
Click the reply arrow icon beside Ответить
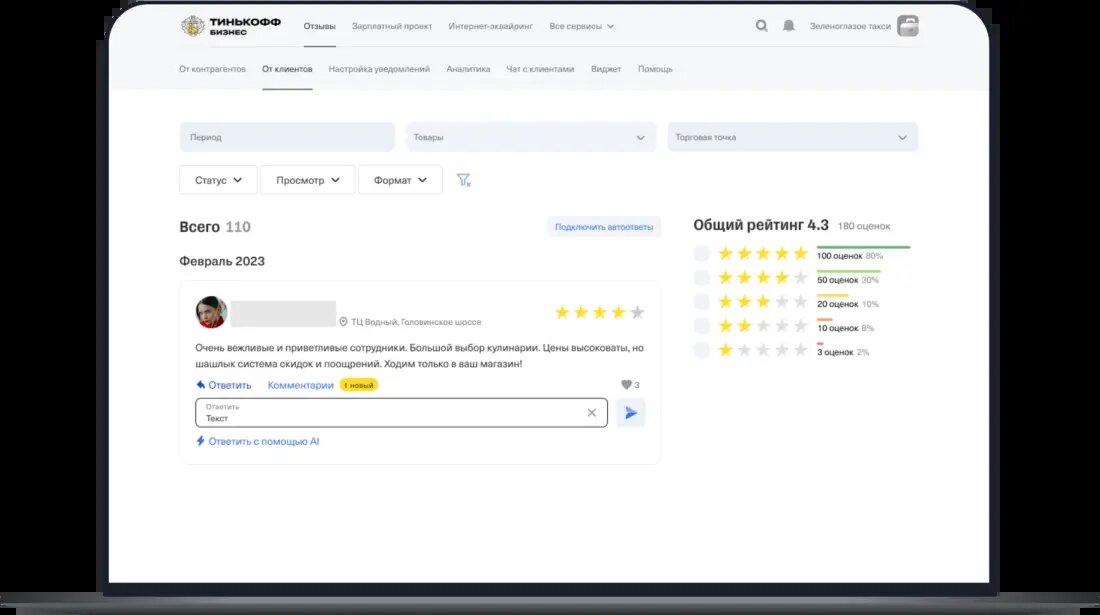[201, 385]
